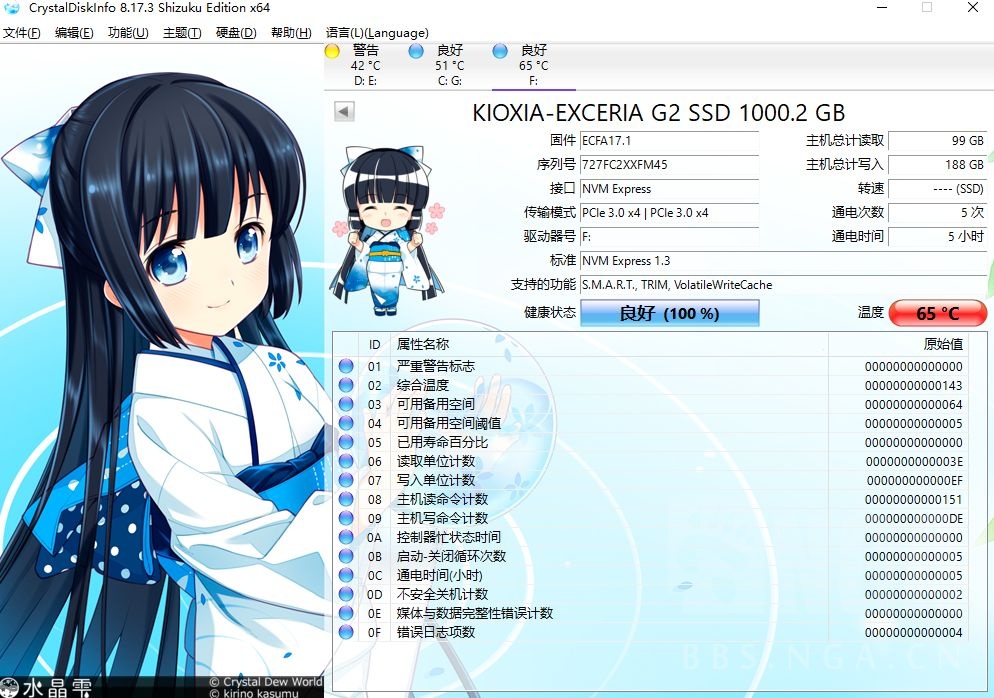
Task: Click the CrystalDiskInfo icon in the title bar
Action: 10,8
